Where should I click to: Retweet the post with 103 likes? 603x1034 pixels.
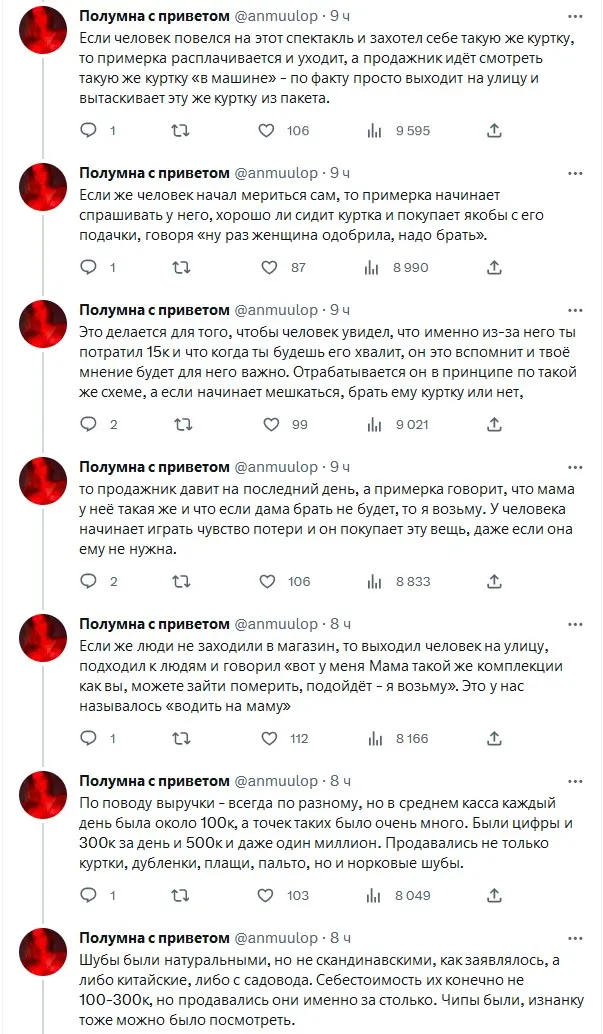(x=180, y=895)
